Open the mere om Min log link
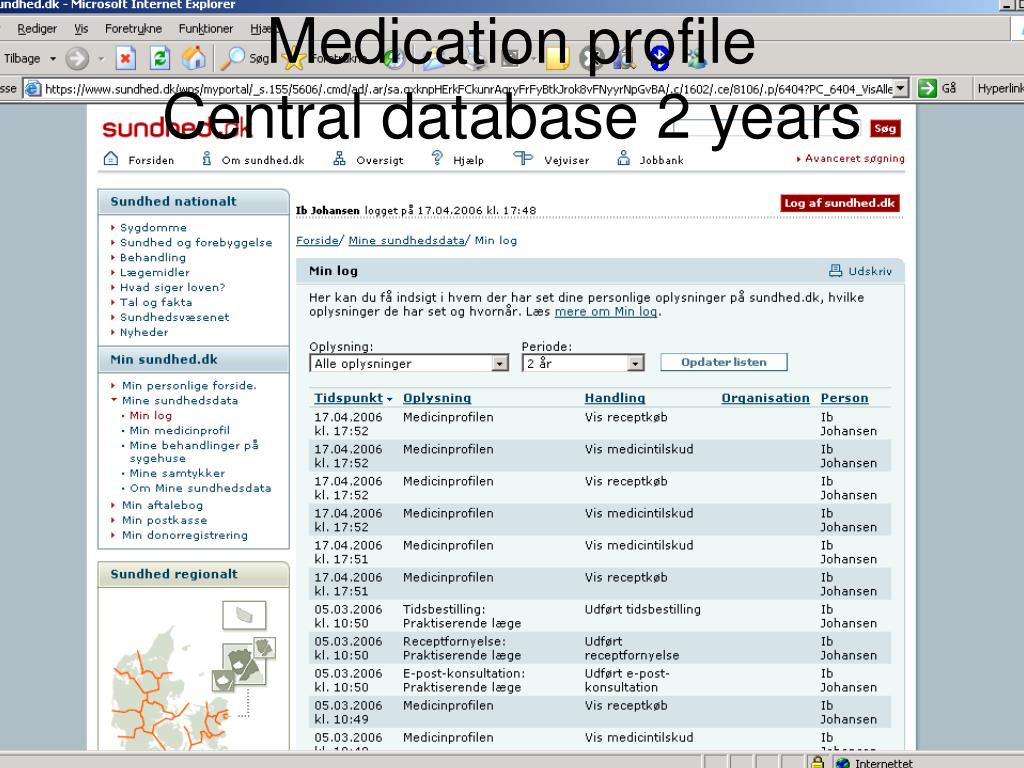The height and width of the screenshot is (768, 1024). 605,312
